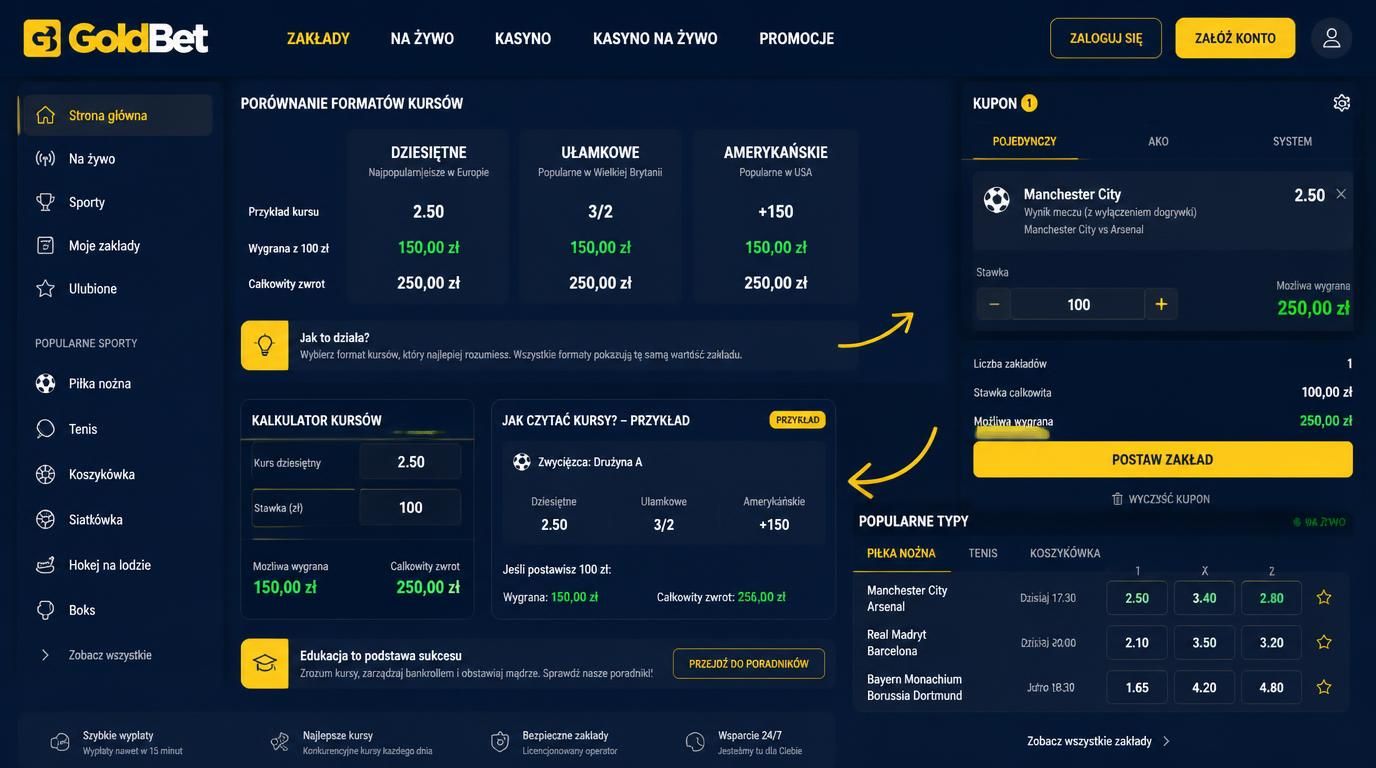Favorite the Real Madryt Barcelona match
This screenshot has height=768, width=1376.
coord(1324,642)
